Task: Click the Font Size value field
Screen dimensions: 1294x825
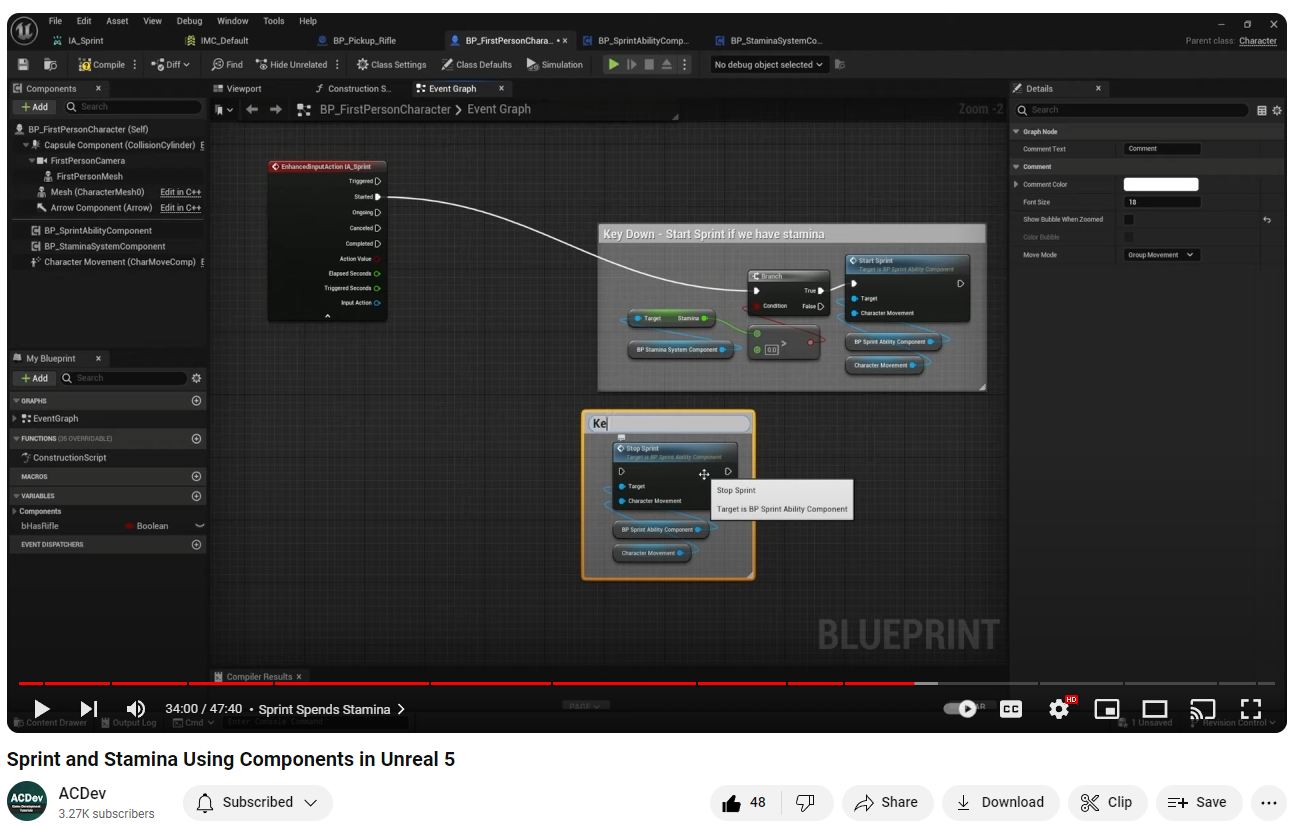Action: tap(1162, 202)
